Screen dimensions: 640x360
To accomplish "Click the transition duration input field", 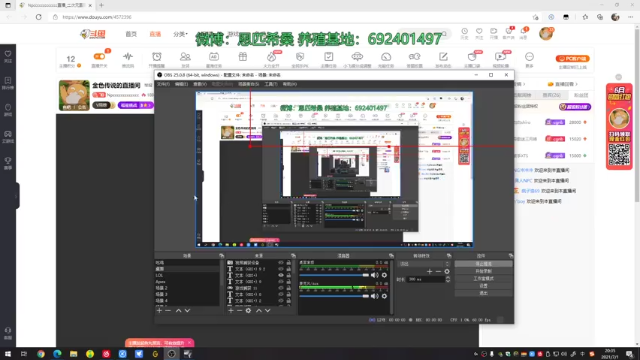I will 426,279.
